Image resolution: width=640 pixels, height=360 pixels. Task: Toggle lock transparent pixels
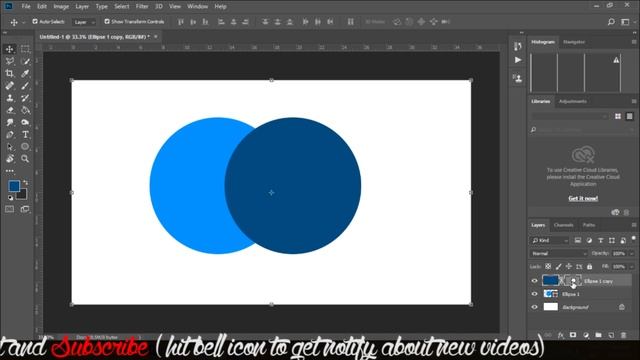point(548,267)
